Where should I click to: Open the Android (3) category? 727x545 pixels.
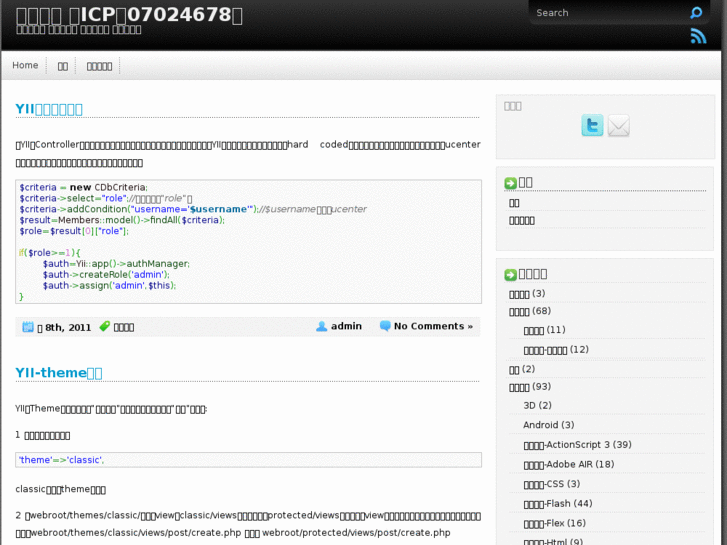548,425
